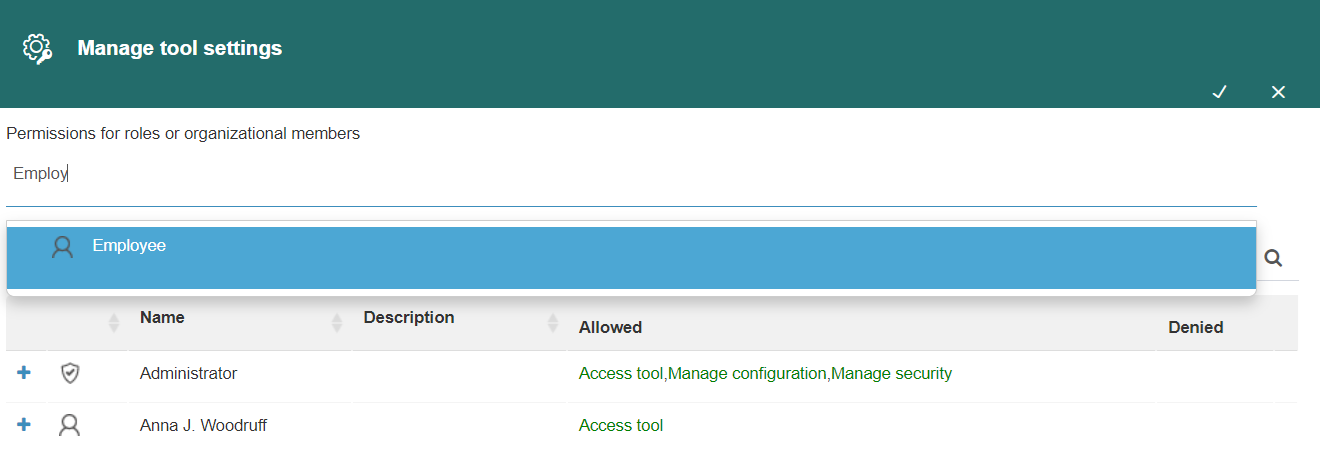Select Employee from the suggestion list
The image size is (1320, 449).
pos(631,258)
